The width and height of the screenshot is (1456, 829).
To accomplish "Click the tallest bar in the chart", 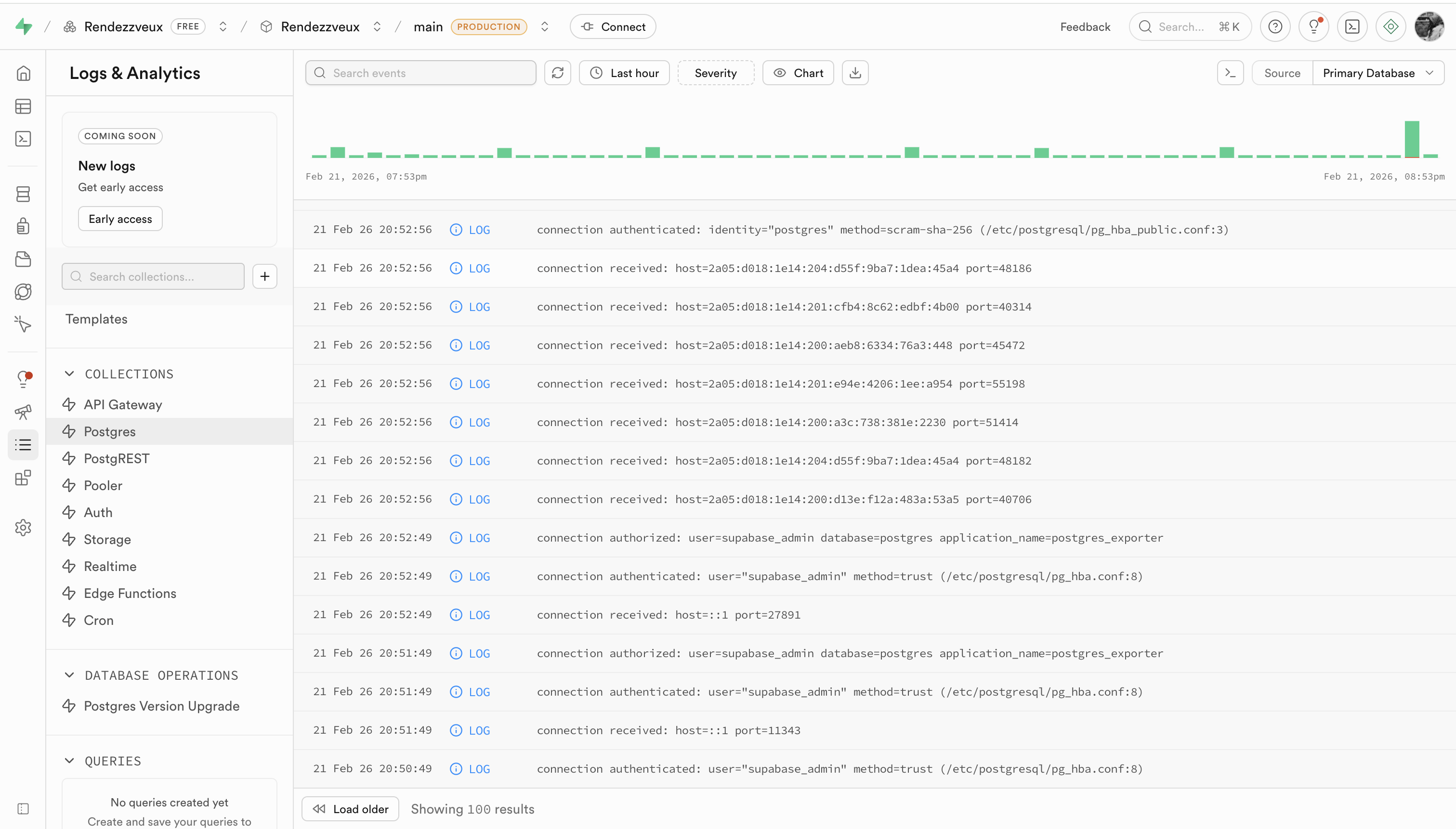I will 1412,139.
